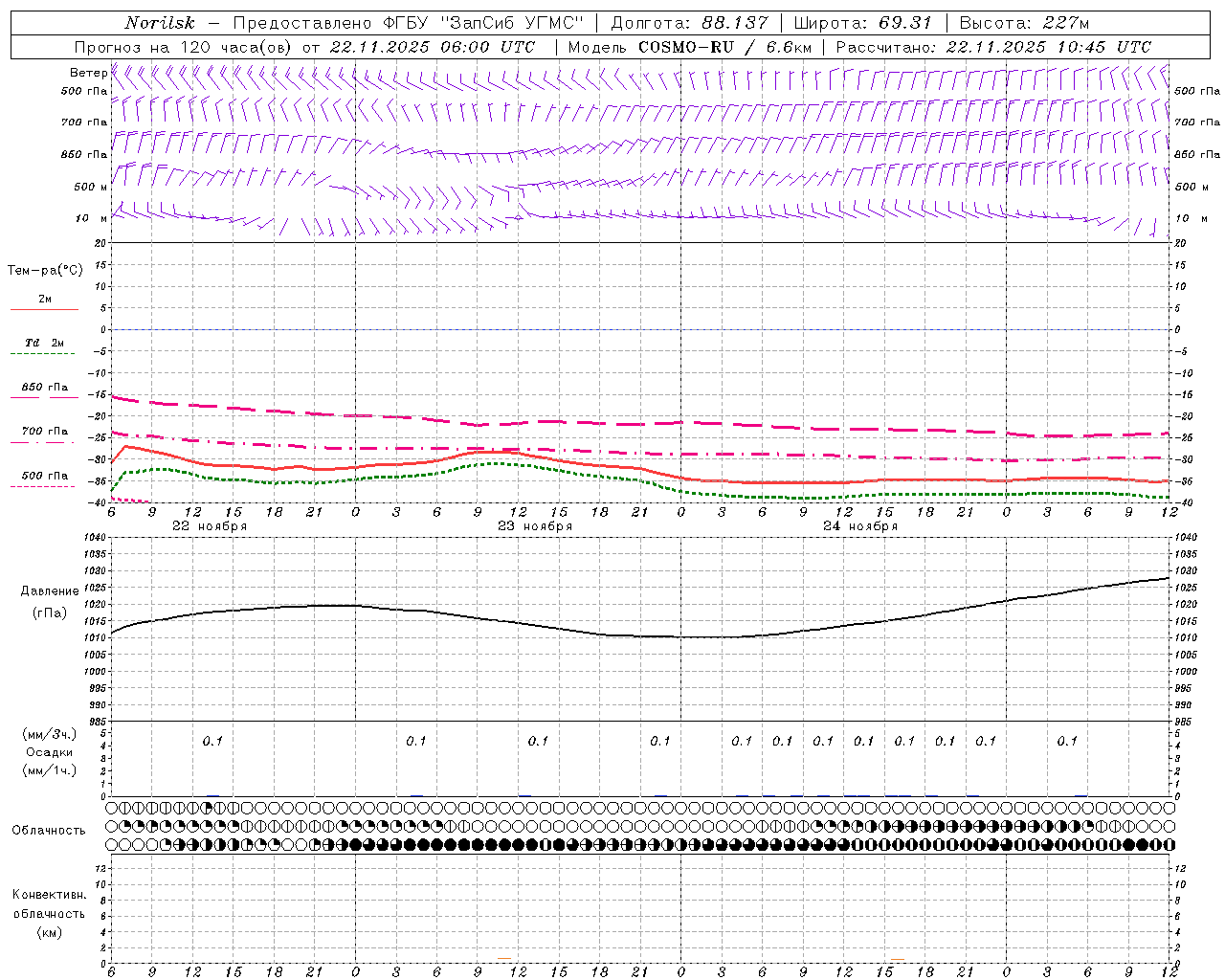Click the Конвективн. convective cloud label
The width and height of the screenshot is (1225, 980).
[x=50, y=895]
